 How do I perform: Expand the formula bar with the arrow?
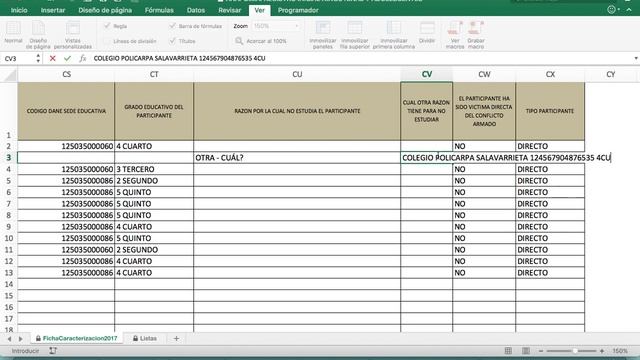pos(636,58)
